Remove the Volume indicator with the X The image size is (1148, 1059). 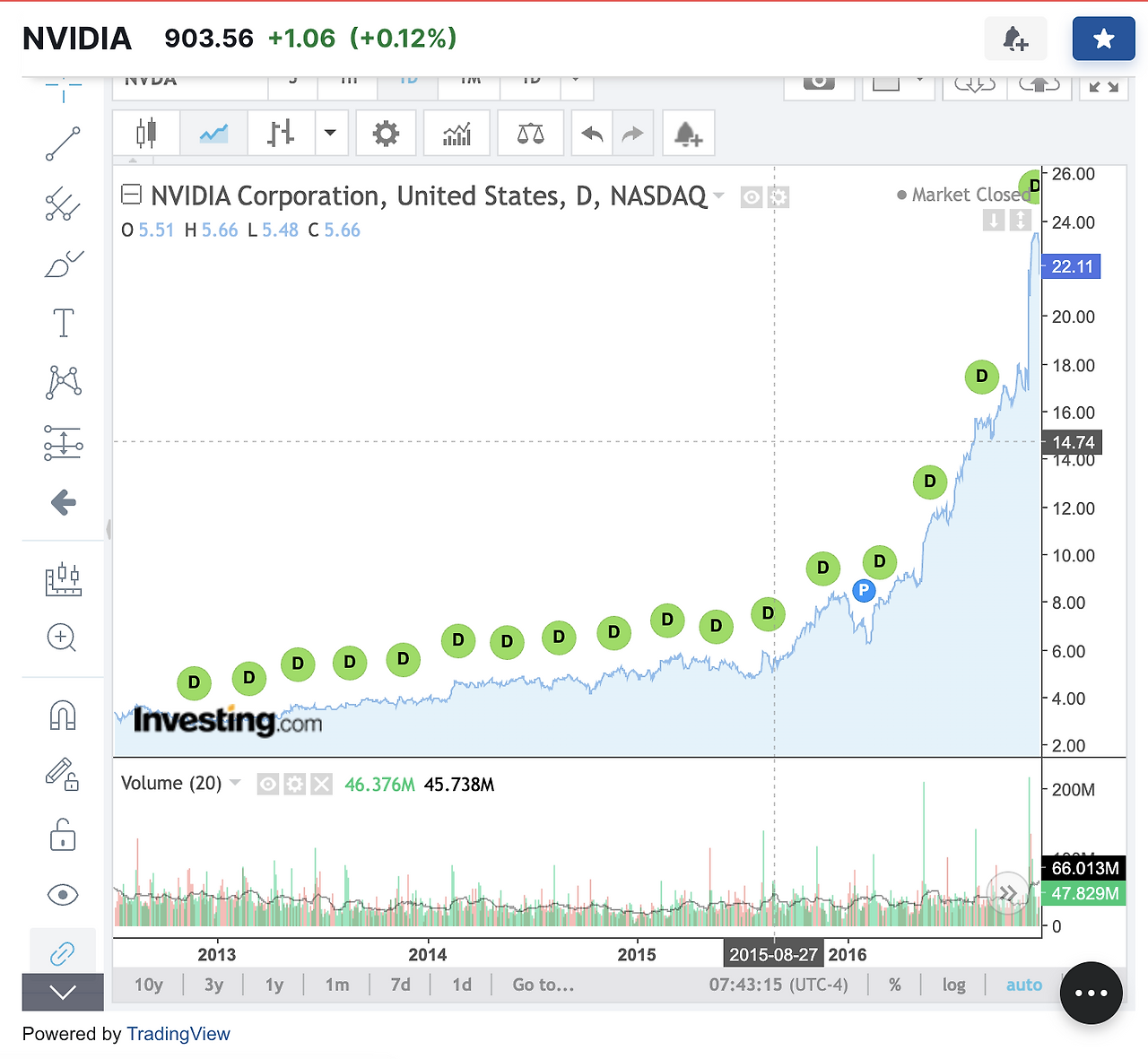[321, 785]
